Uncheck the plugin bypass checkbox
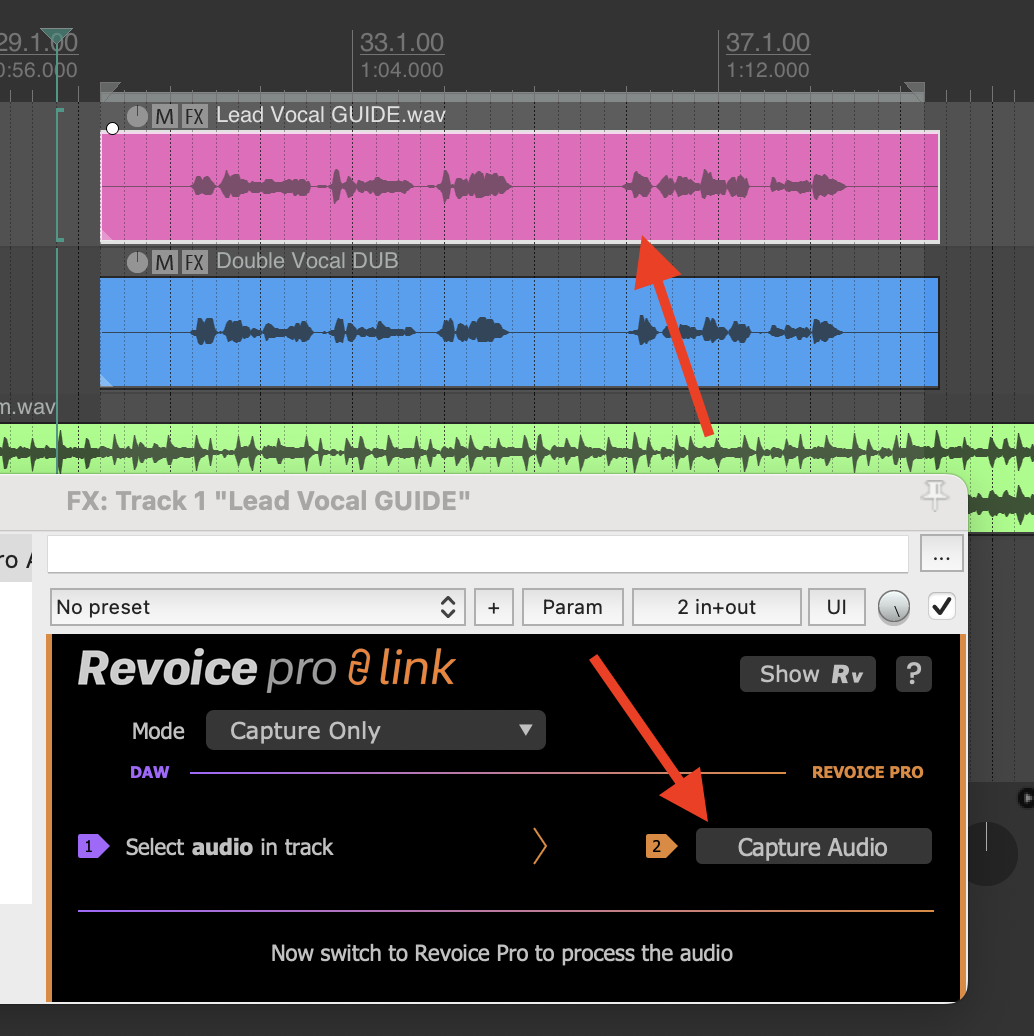 pos(941,606)
